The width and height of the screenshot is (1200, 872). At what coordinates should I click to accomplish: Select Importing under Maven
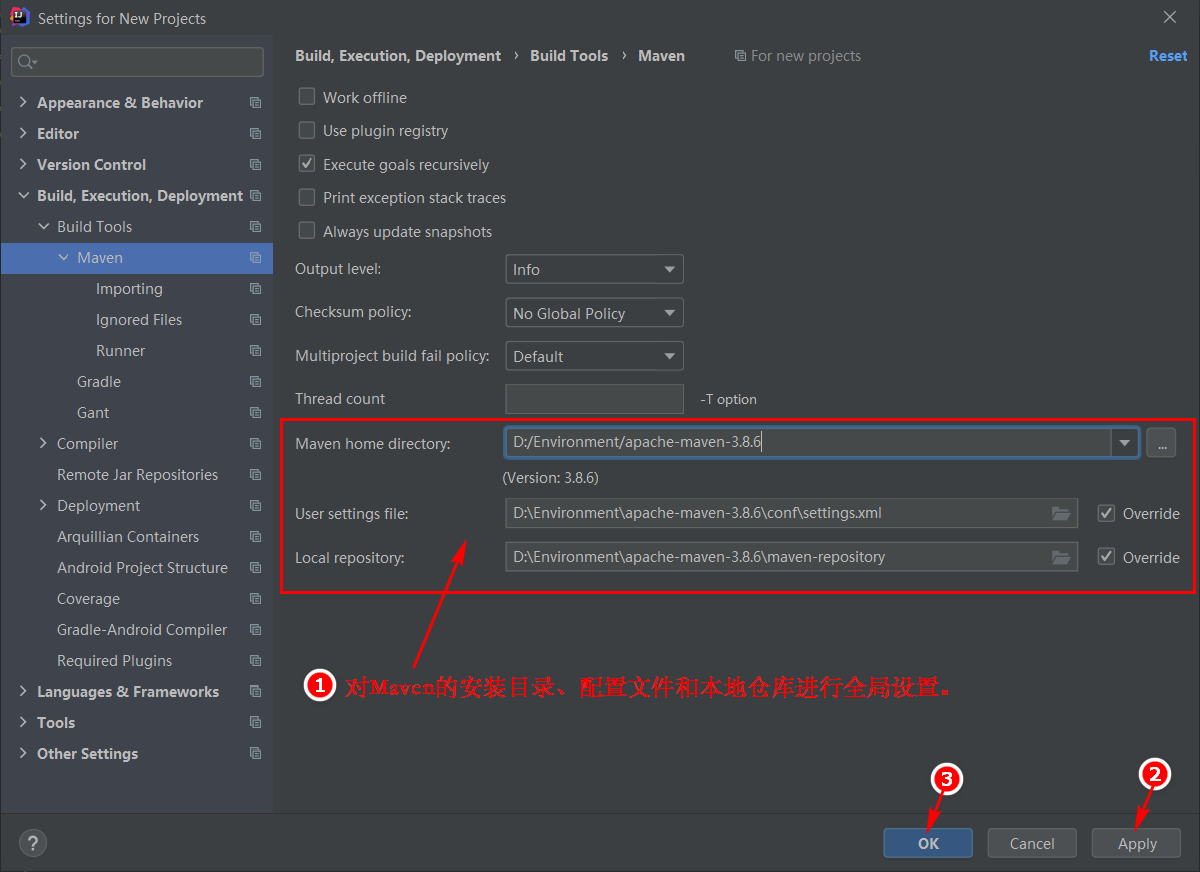pyautogui.click(x=129, y=289)
